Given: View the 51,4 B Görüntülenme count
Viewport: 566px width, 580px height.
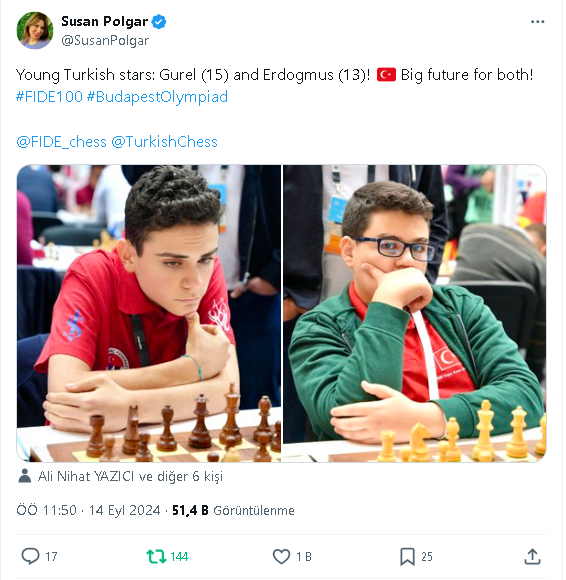Looking at the screenshot, I should (x=233, y=510).
